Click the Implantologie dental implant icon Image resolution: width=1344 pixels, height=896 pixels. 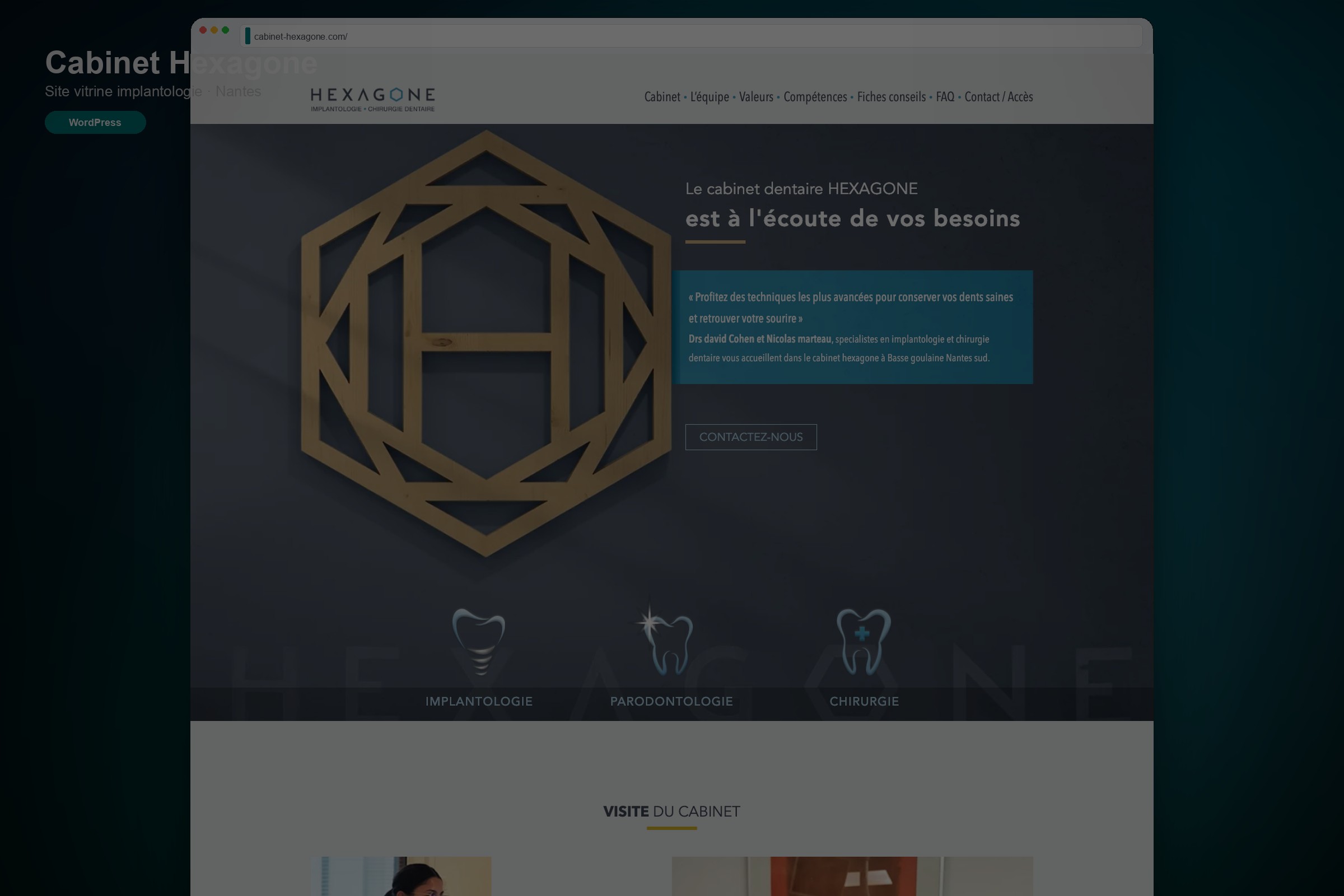[479, 642]
